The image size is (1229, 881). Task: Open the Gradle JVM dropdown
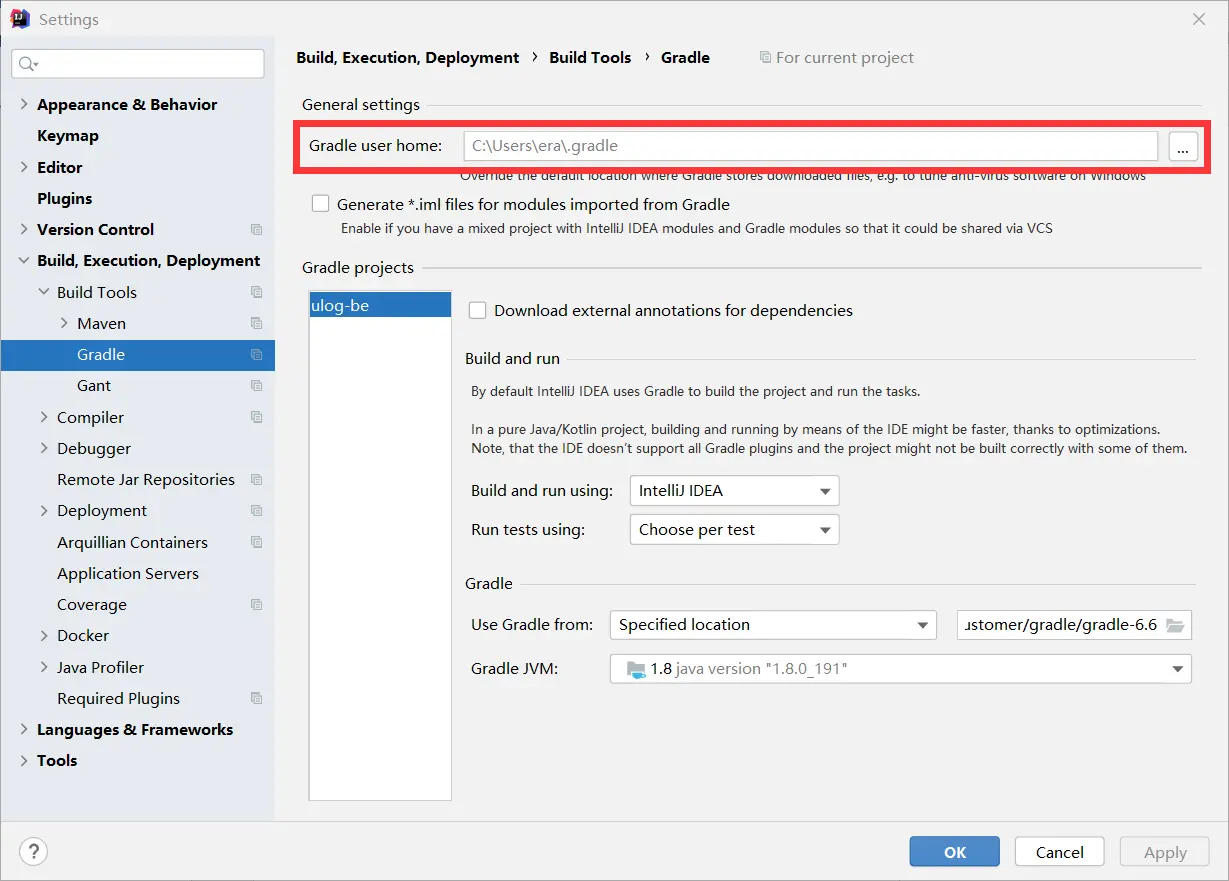pyautogui.click(x=900, y=669)
